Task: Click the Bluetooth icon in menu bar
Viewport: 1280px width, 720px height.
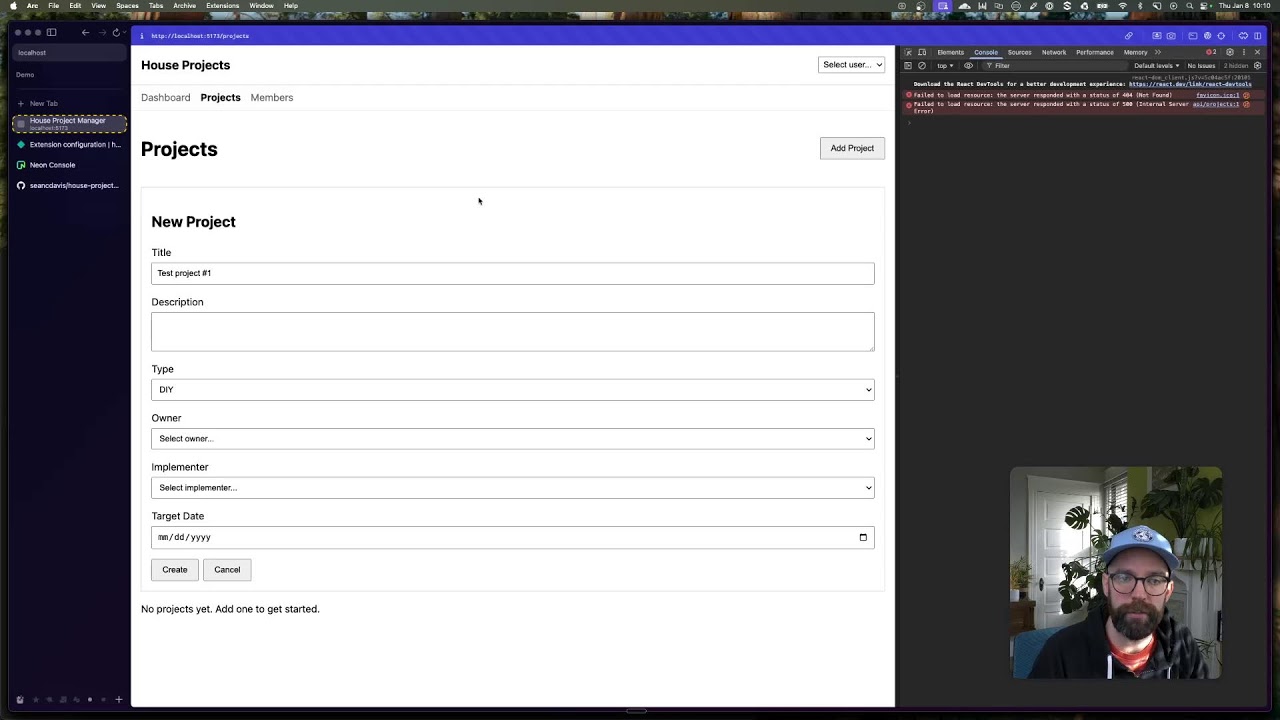Action: click(1140, 6)
